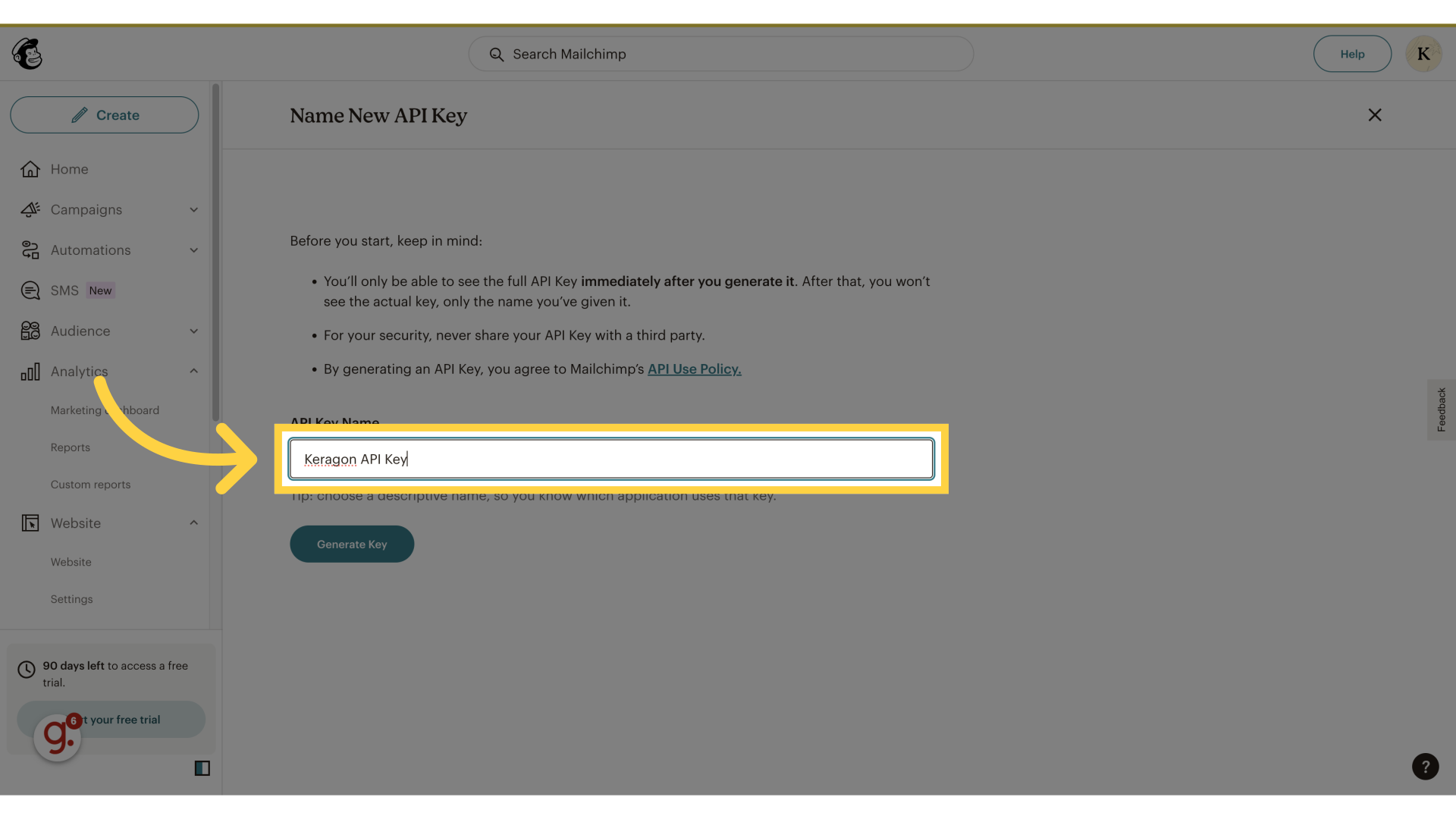Open the Help button

click(x=1352, y=54)
